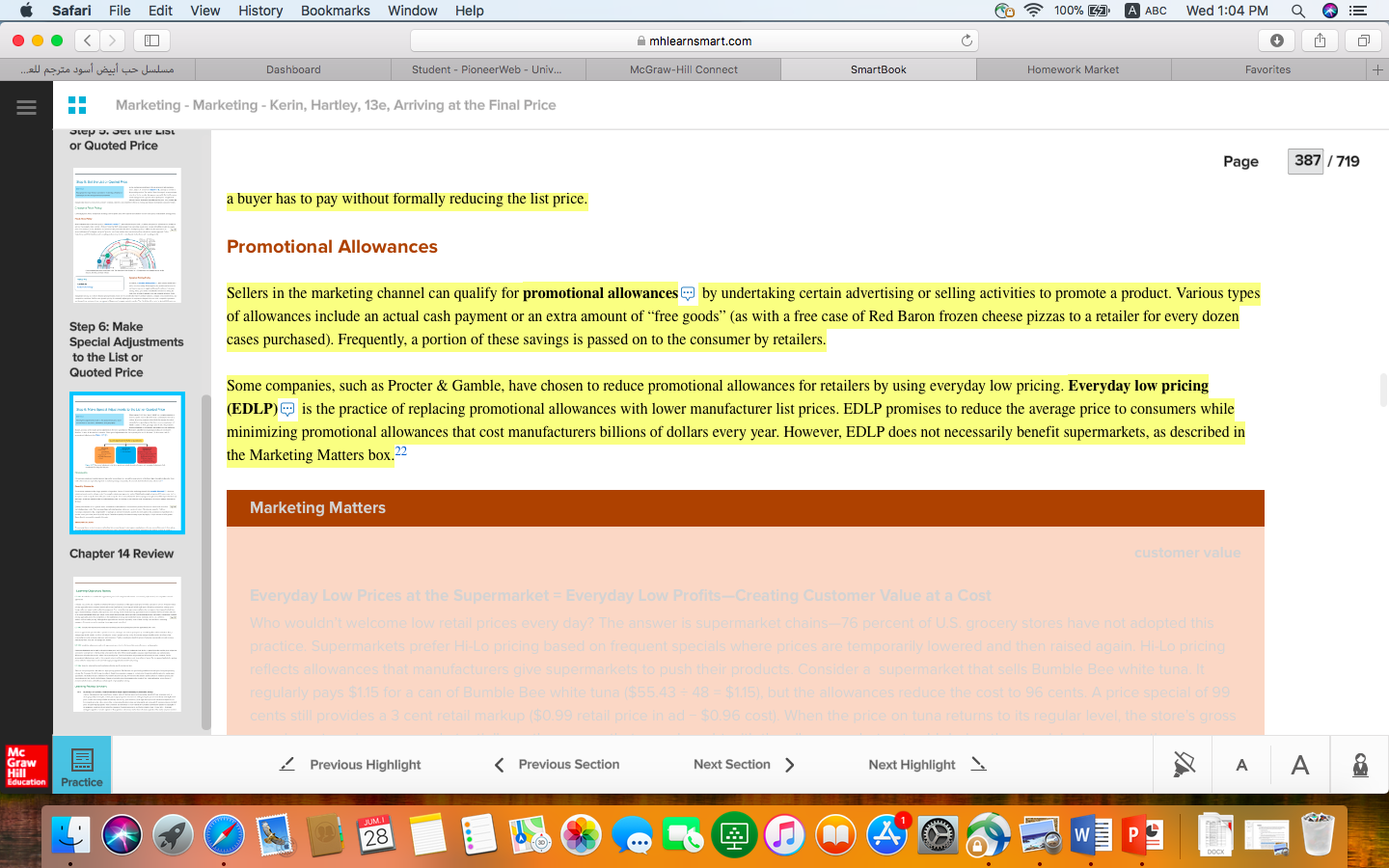Open PowerPoint from the Dock
1389x868 pixels.
pyautogui.click(x=1141, y=835)
